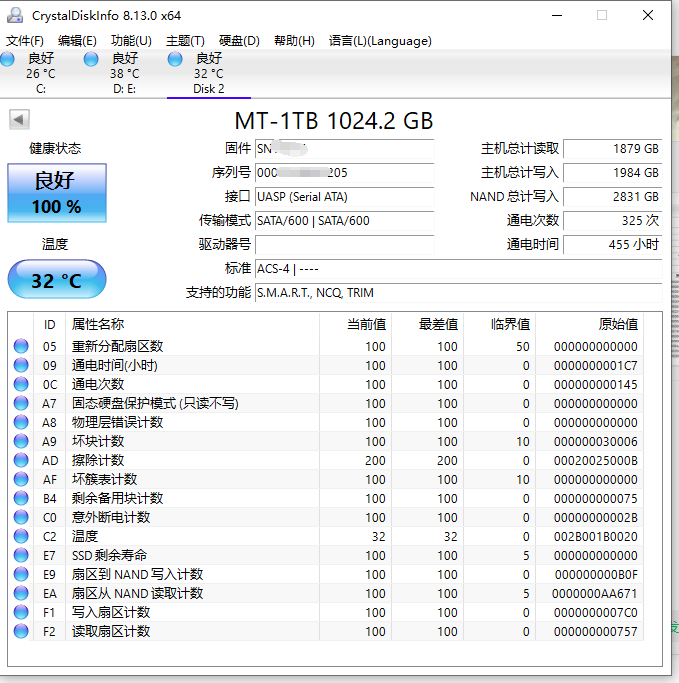This screenshot has height=683, width=679.
Task: Open the 编辑(E) menu
Action: [77, 41]
